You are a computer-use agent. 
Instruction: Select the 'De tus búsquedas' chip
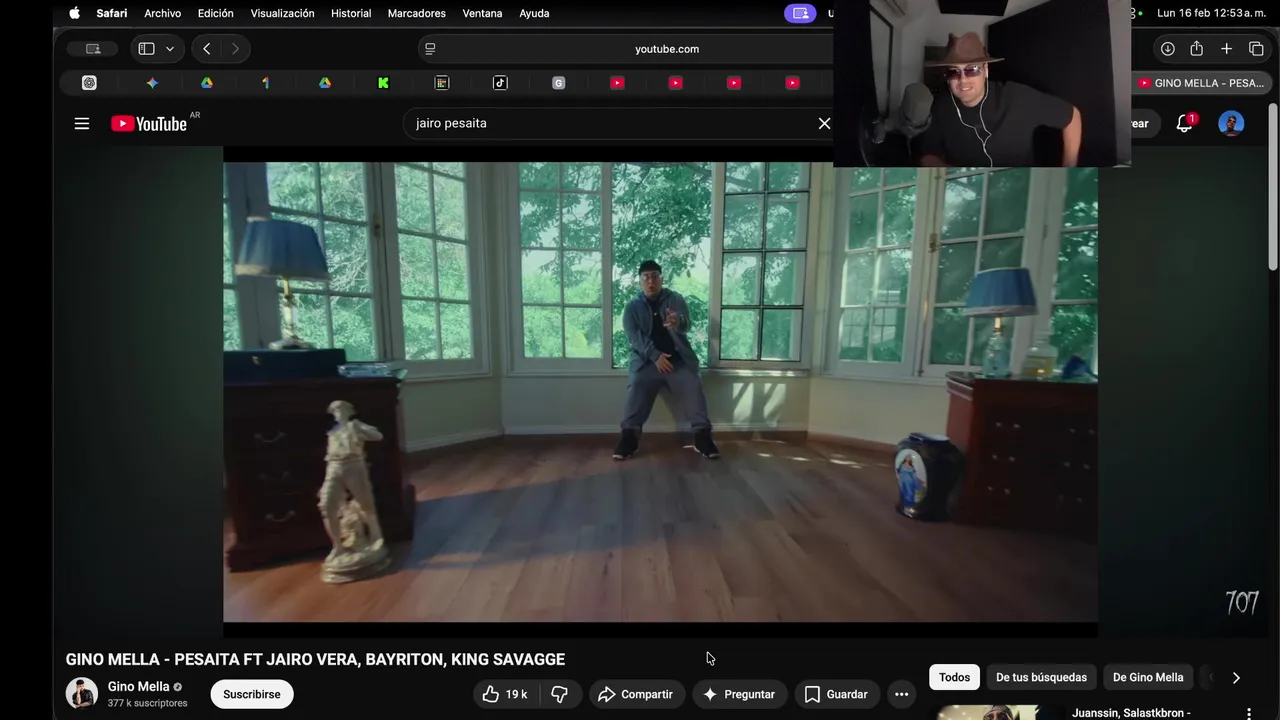[x=1041, y=677]
